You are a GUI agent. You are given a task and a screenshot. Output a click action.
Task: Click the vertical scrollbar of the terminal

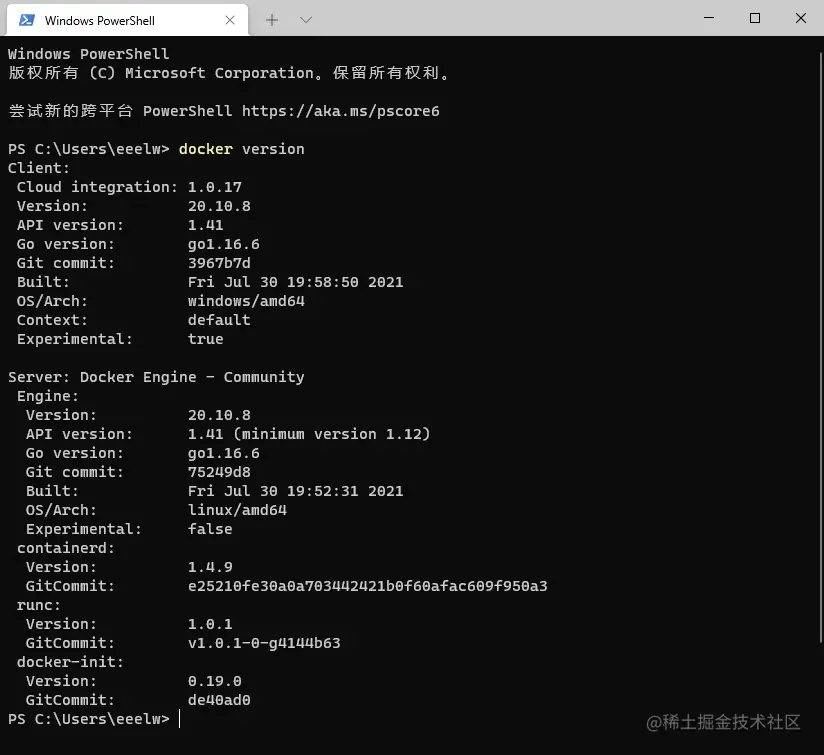pos(821,347)
